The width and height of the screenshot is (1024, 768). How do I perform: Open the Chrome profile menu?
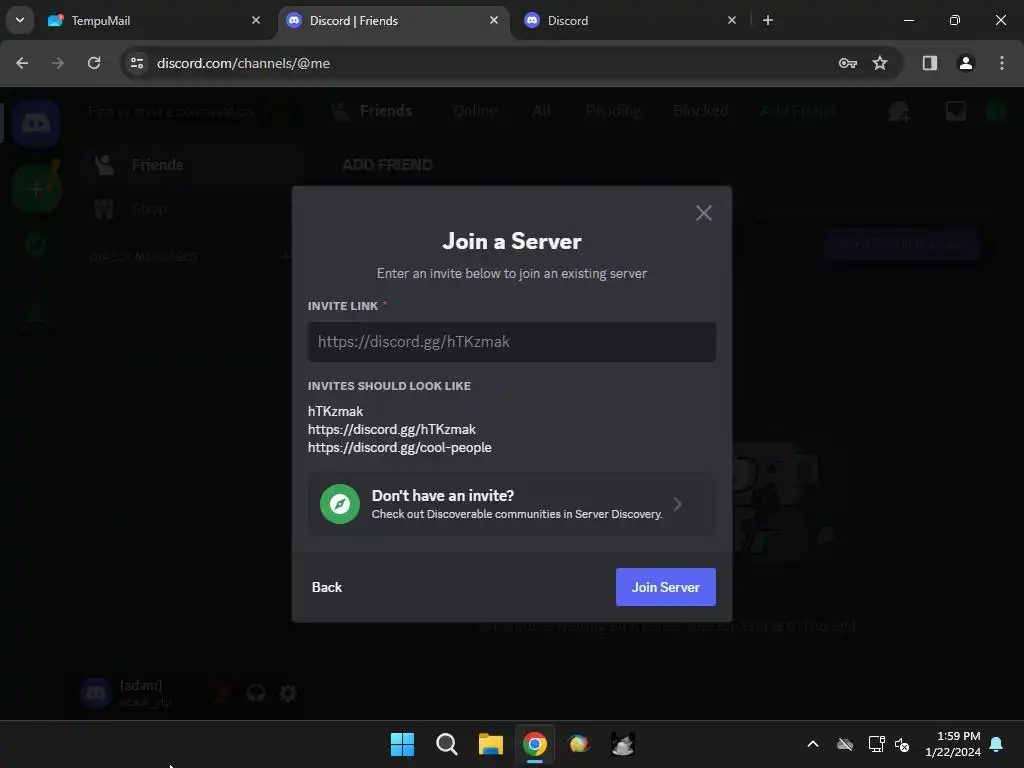point(966,63)
